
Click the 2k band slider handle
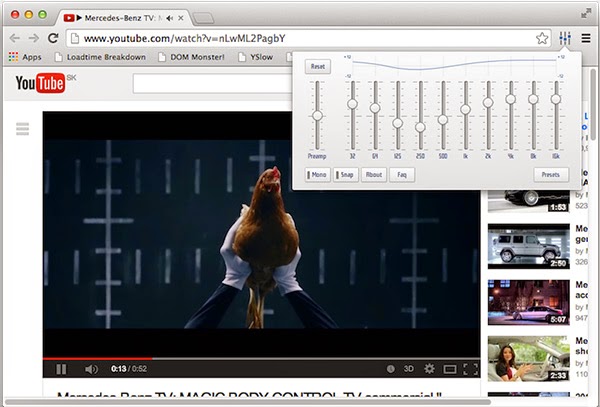point(488,103)
